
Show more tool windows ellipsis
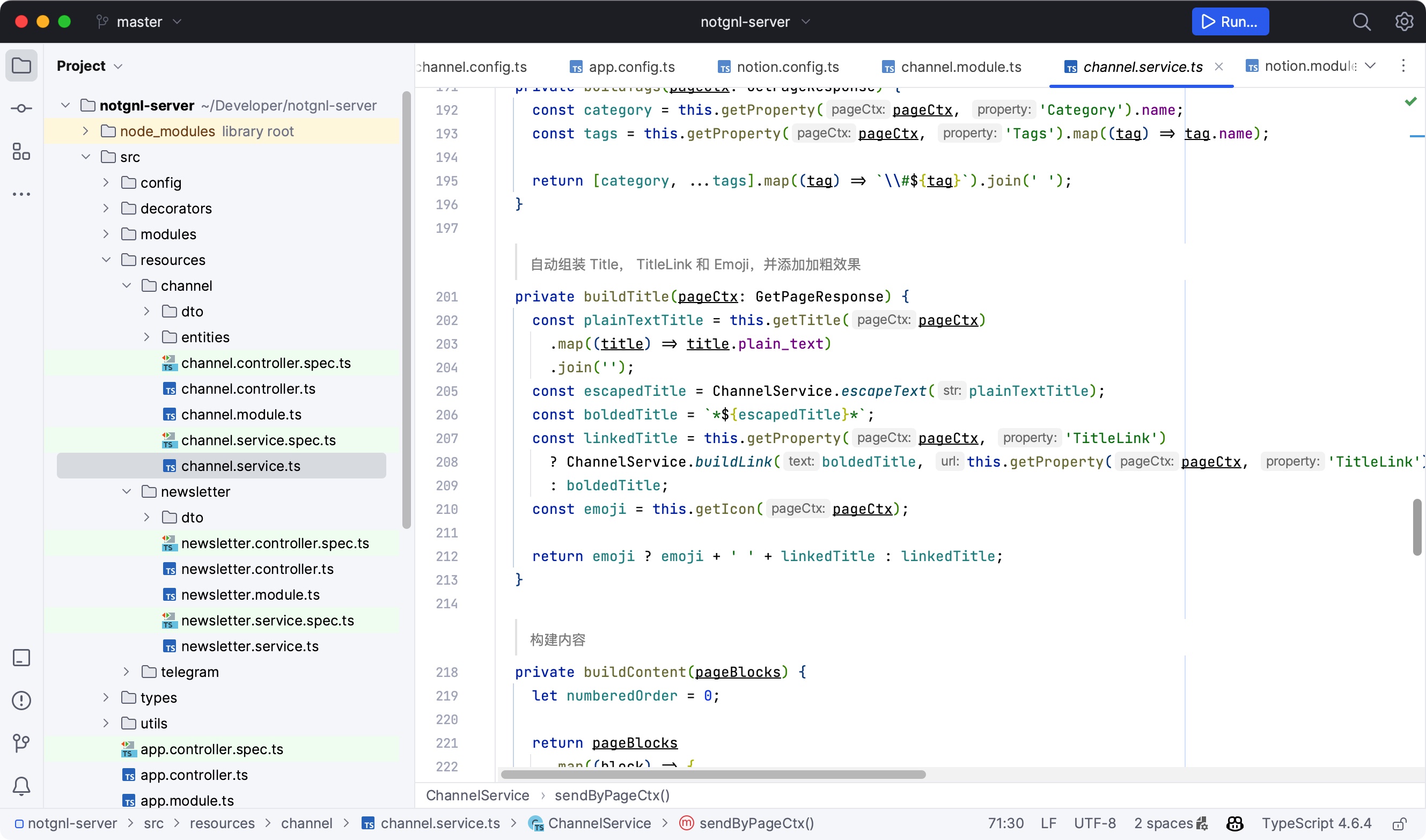coord(21,194)
